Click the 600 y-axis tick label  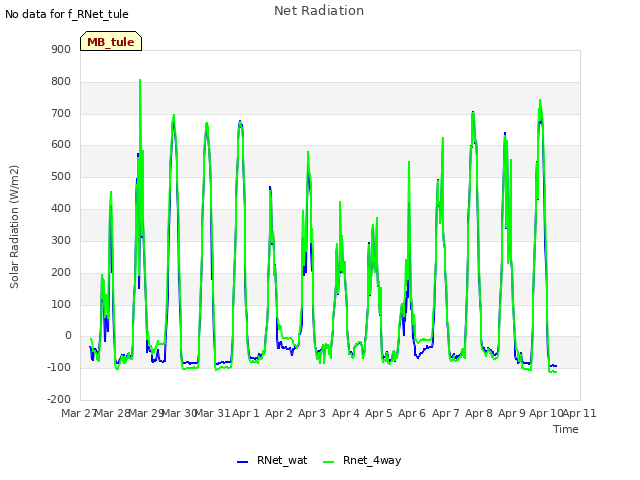[x=61, y=144]
